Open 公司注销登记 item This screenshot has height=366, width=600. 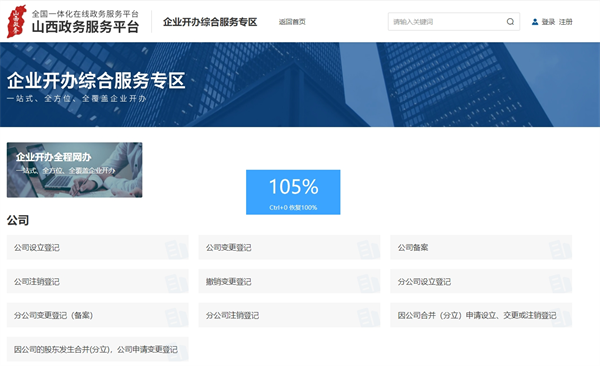pyautogui.click(x=98, y=281)
